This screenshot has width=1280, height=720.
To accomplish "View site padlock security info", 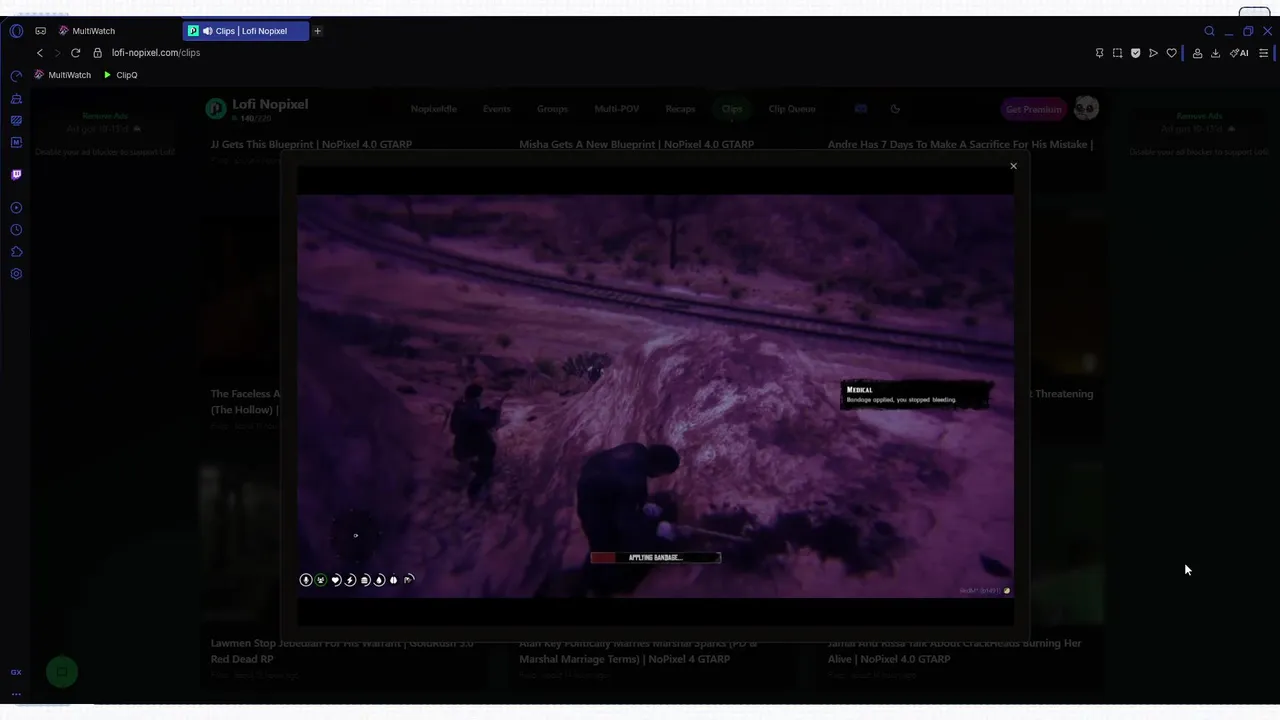I will point(97,53).
